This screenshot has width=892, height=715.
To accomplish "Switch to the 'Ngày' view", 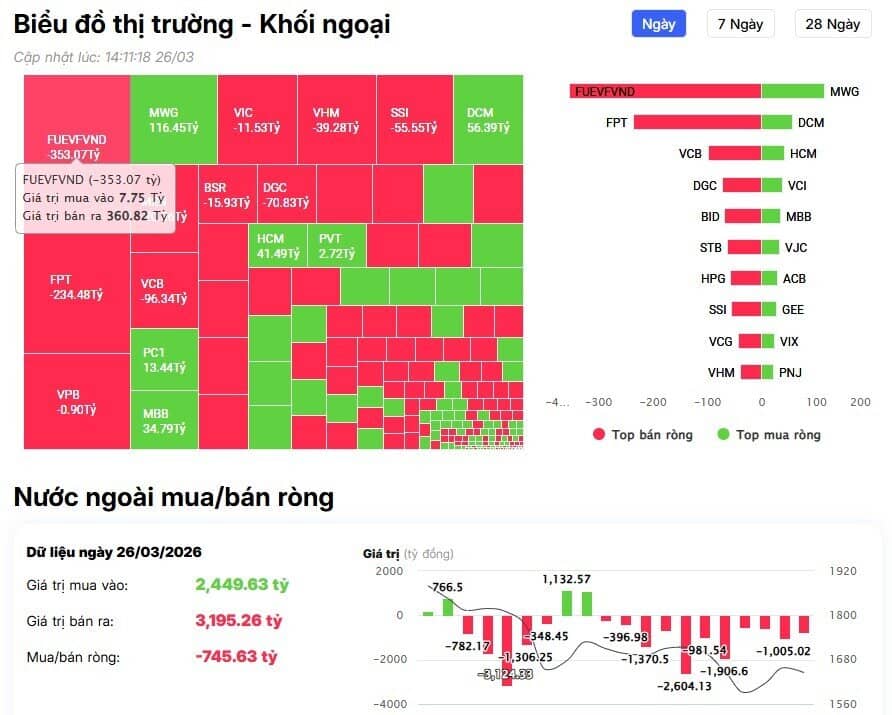I will (x=658, y=23).
